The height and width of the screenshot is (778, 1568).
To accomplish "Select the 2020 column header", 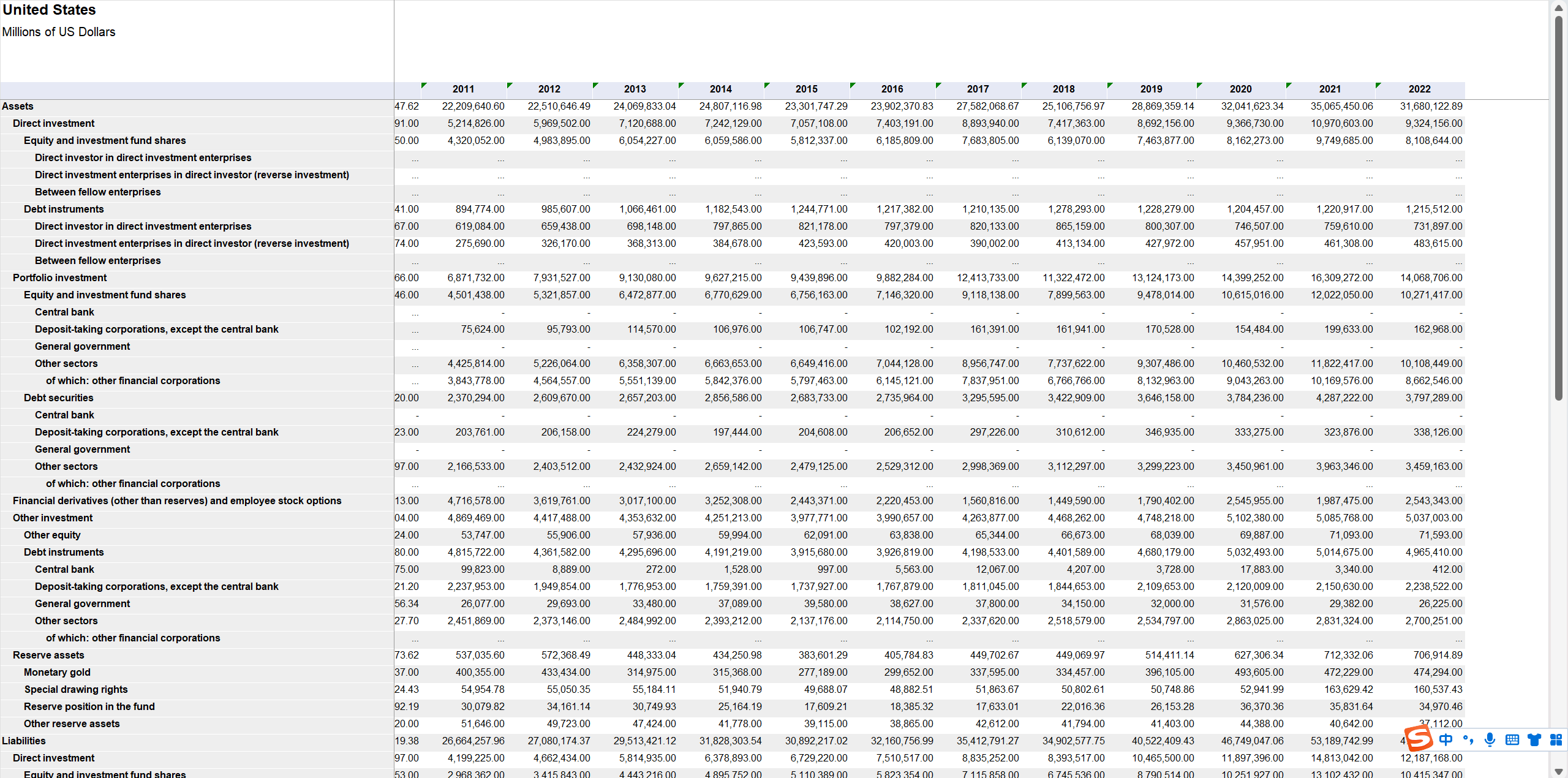I will tap(1240, 89).
